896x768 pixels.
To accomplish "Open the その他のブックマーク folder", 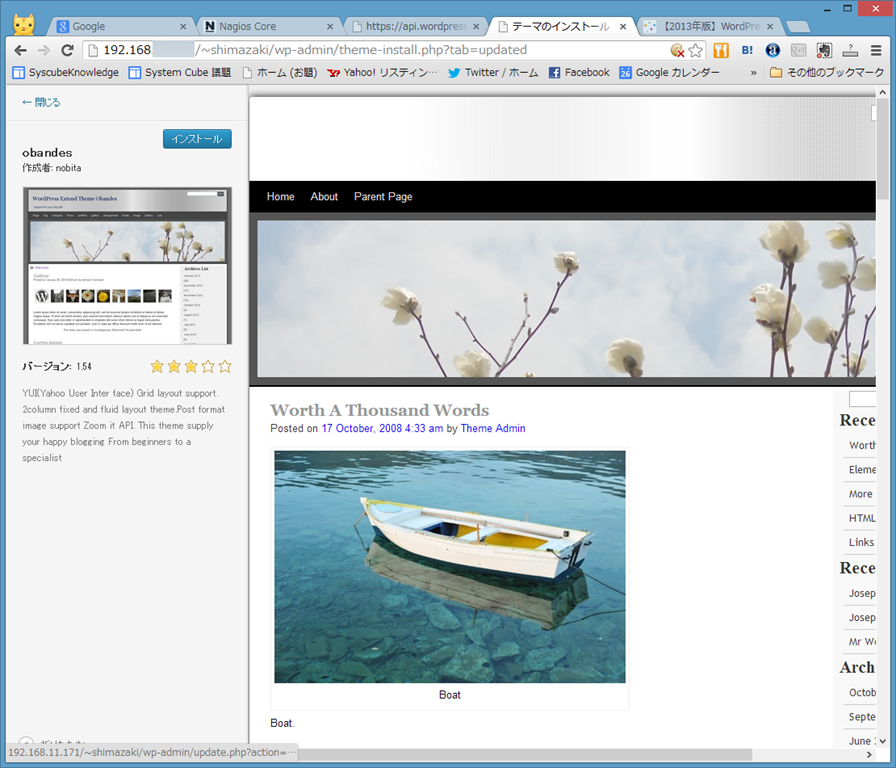I will (x=827, y=73).
